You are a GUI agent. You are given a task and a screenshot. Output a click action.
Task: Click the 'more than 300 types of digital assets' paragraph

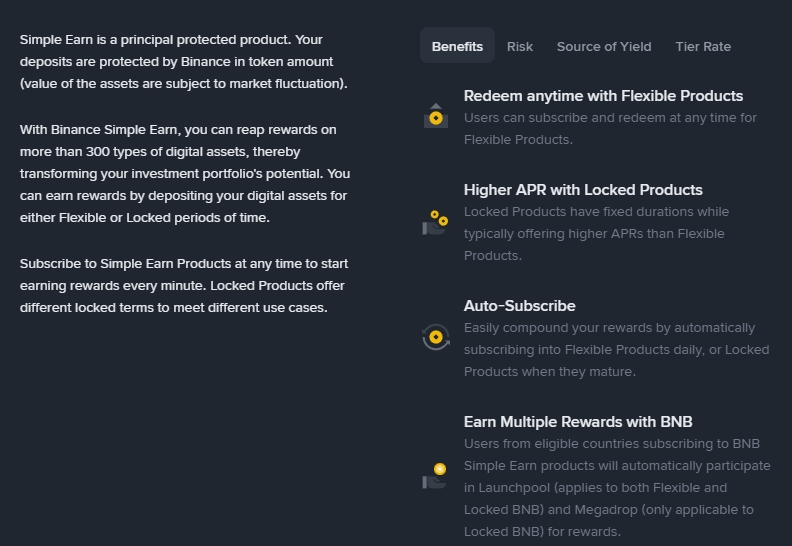[185, 174]
